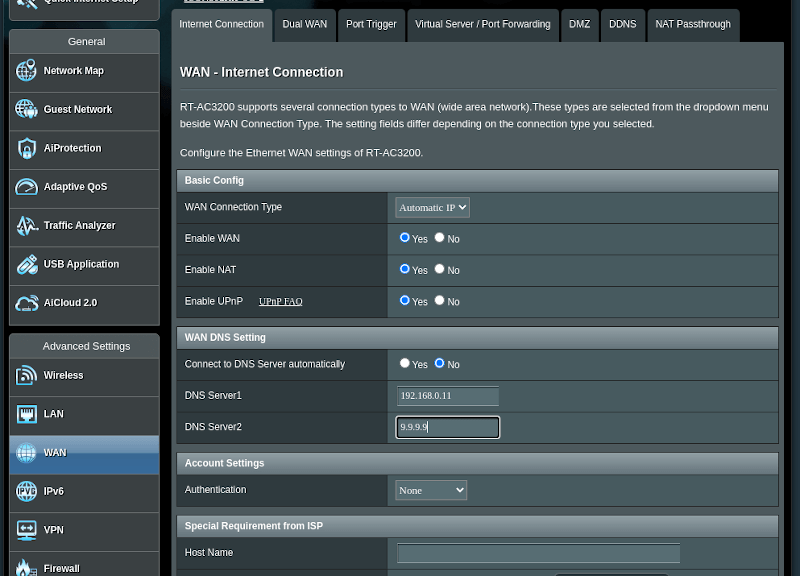Focus the DNS Server2 input field
Screen dimensions: 800x576
point(447,427)
